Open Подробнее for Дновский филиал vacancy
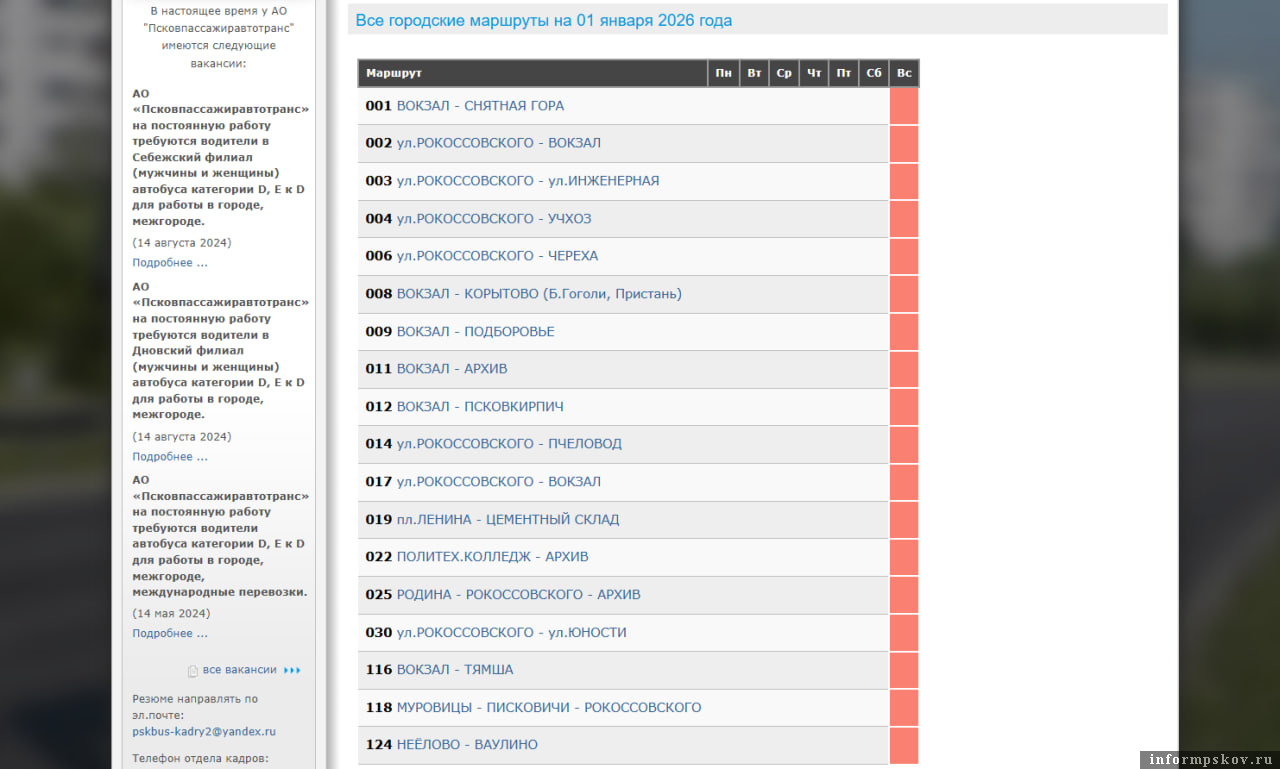Image resolution: width=1280 pixels, height=769 pixels. pyautogui.click(x=170, y=457)
